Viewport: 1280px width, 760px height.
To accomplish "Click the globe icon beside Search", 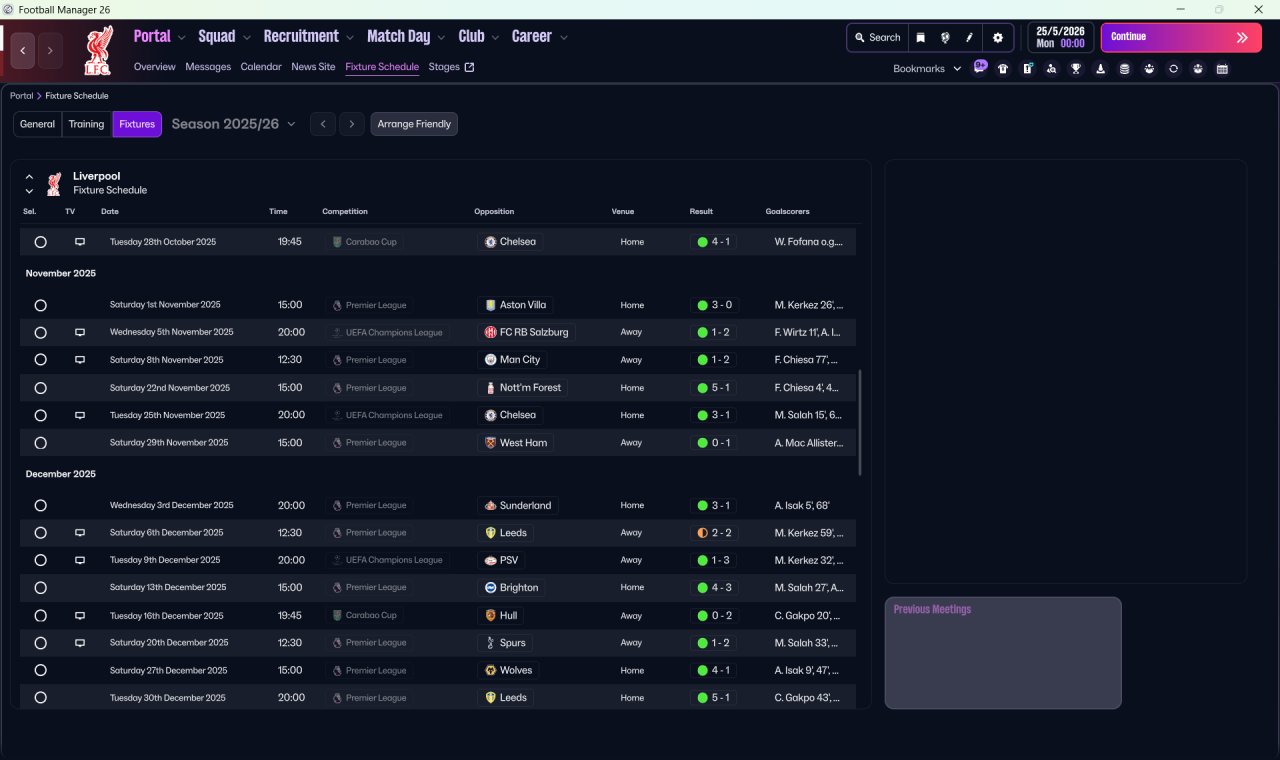I will (x=945, y=38).
